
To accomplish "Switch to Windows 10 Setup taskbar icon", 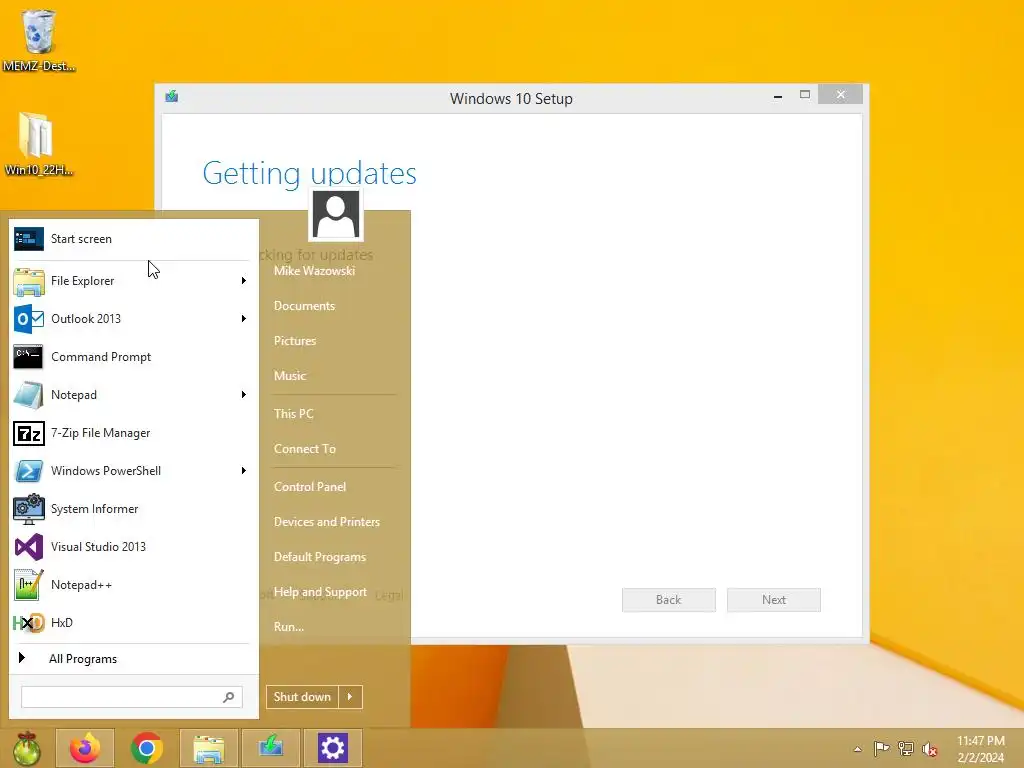I will [270, 748].
